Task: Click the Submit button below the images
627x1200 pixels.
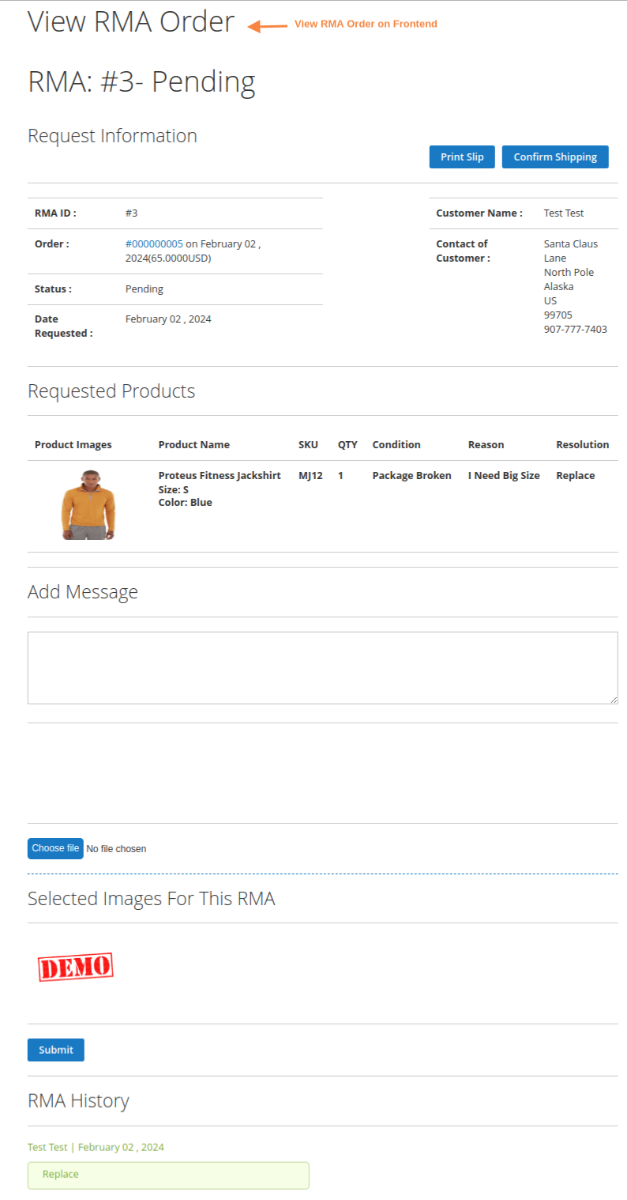Action: 55,1049
